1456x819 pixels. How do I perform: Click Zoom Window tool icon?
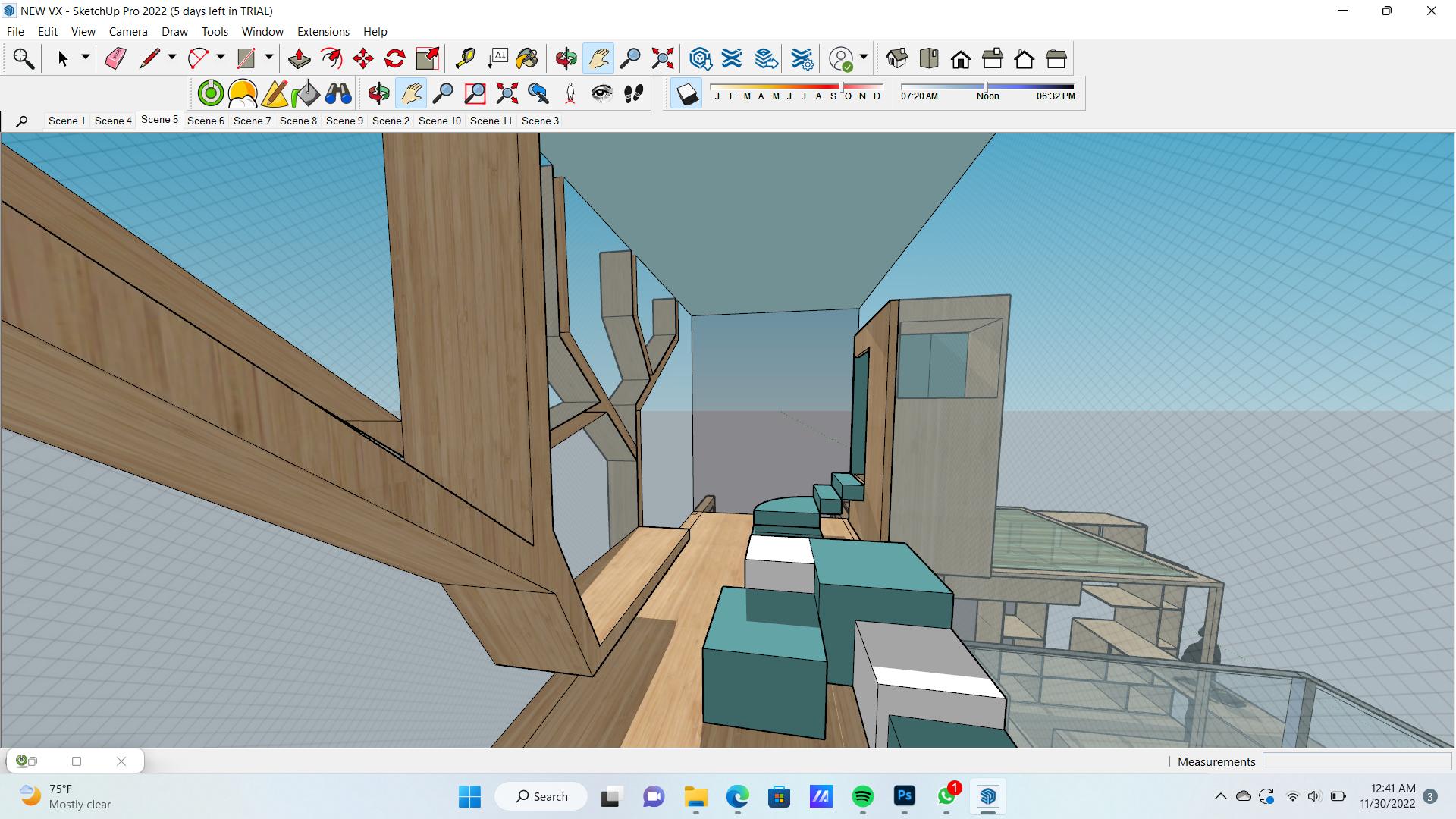[x=475, y=93]
